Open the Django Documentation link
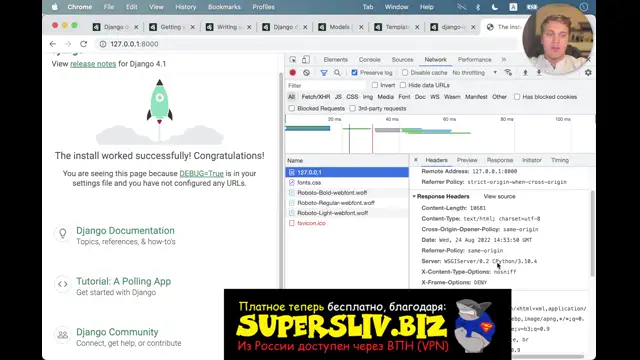The width and height of the screenshot is (640, 360). click(125, 231)
